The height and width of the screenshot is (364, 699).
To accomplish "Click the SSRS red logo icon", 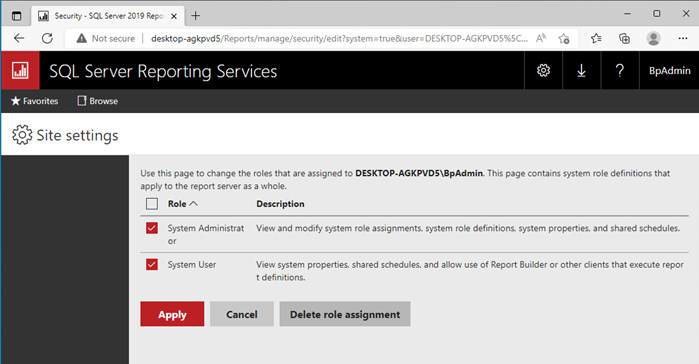I will click(21, 70).
